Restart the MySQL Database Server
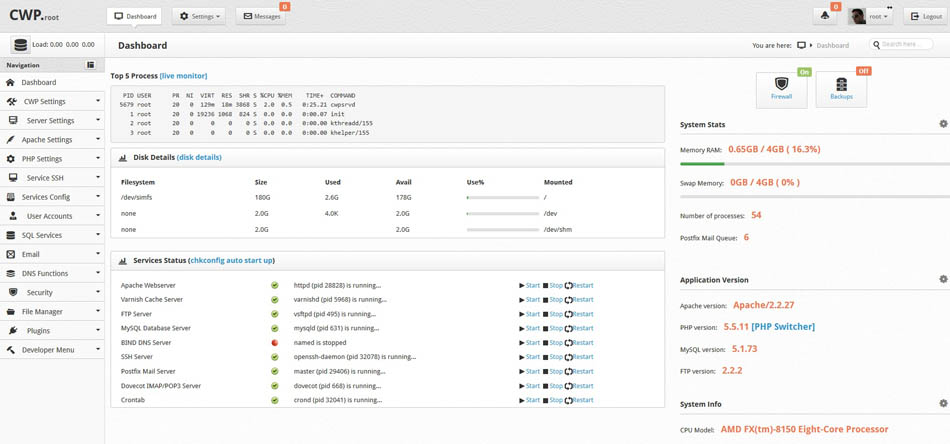The image size is (950, 444). (579, 328)
